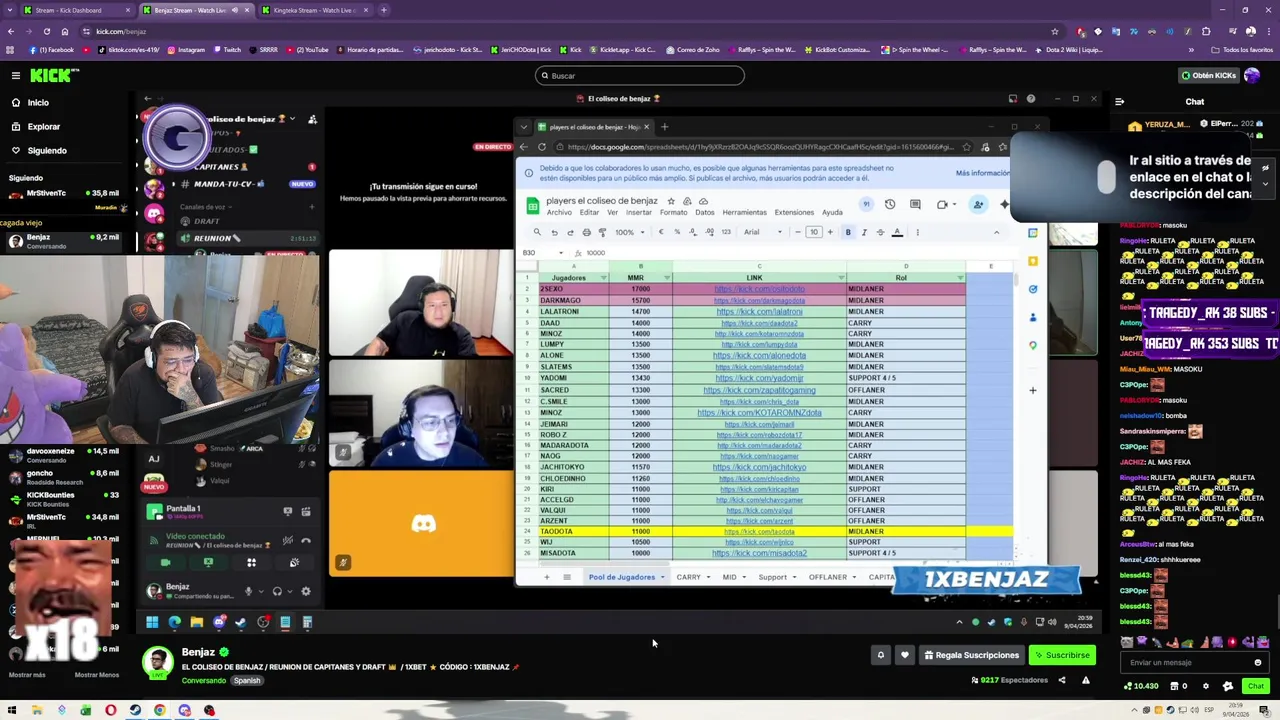Click the Sheets share people icon

[x=978, y=205]
